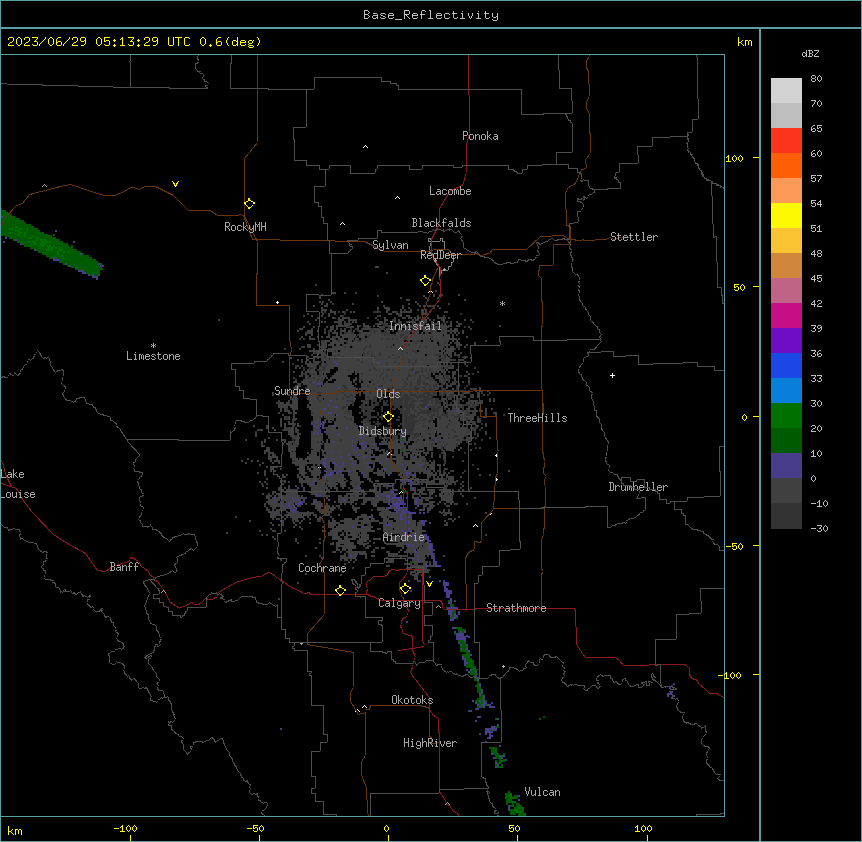Image resolution: width=862 pixels, height=842 pixels.
Task: Click the yellow diamond marker south of RedDeer
Action: [x=425, y=281]
